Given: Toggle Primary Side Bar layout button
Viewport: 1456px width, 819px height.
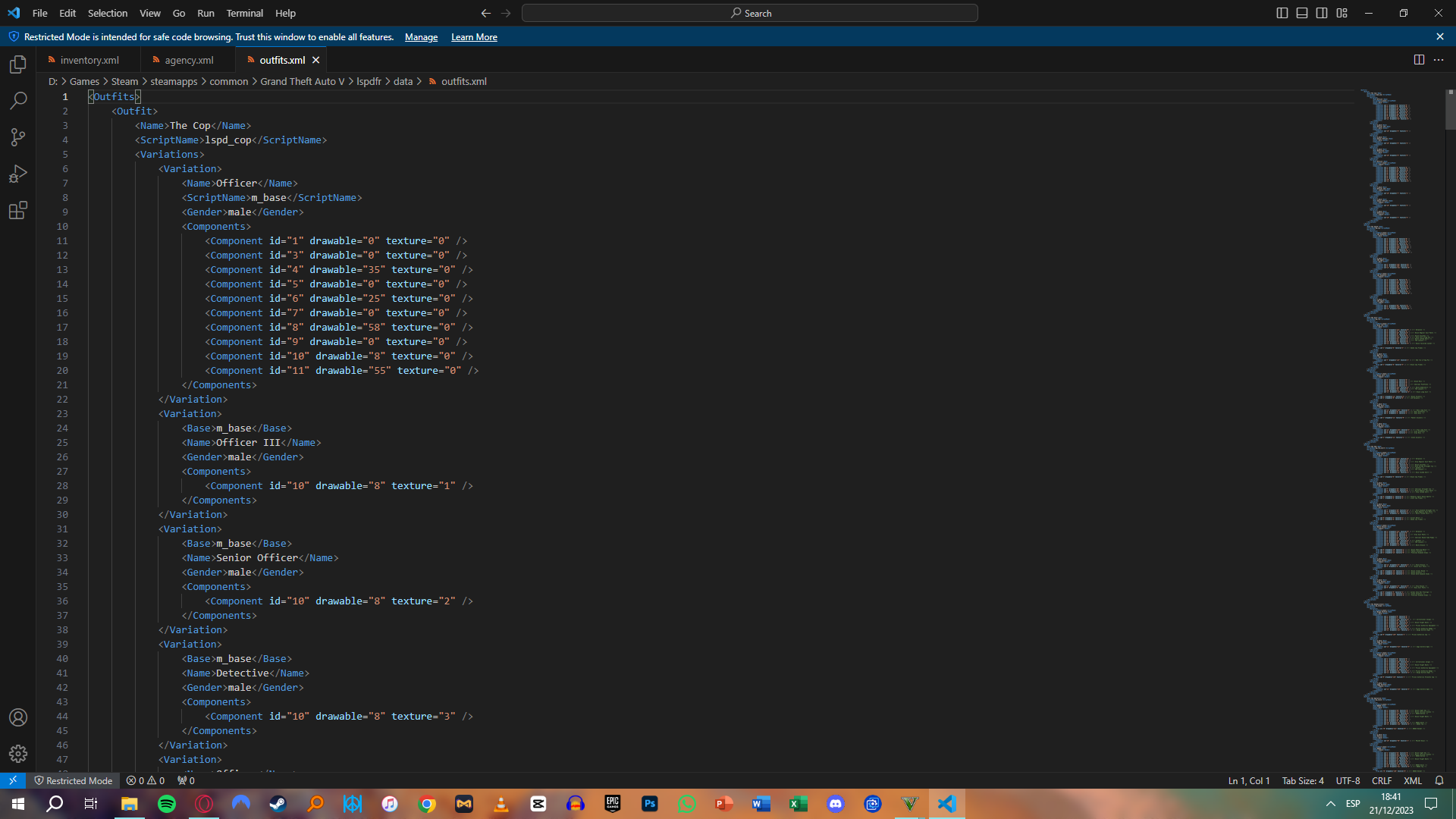Looking at the screenshot, I should tap(1282, 13).
